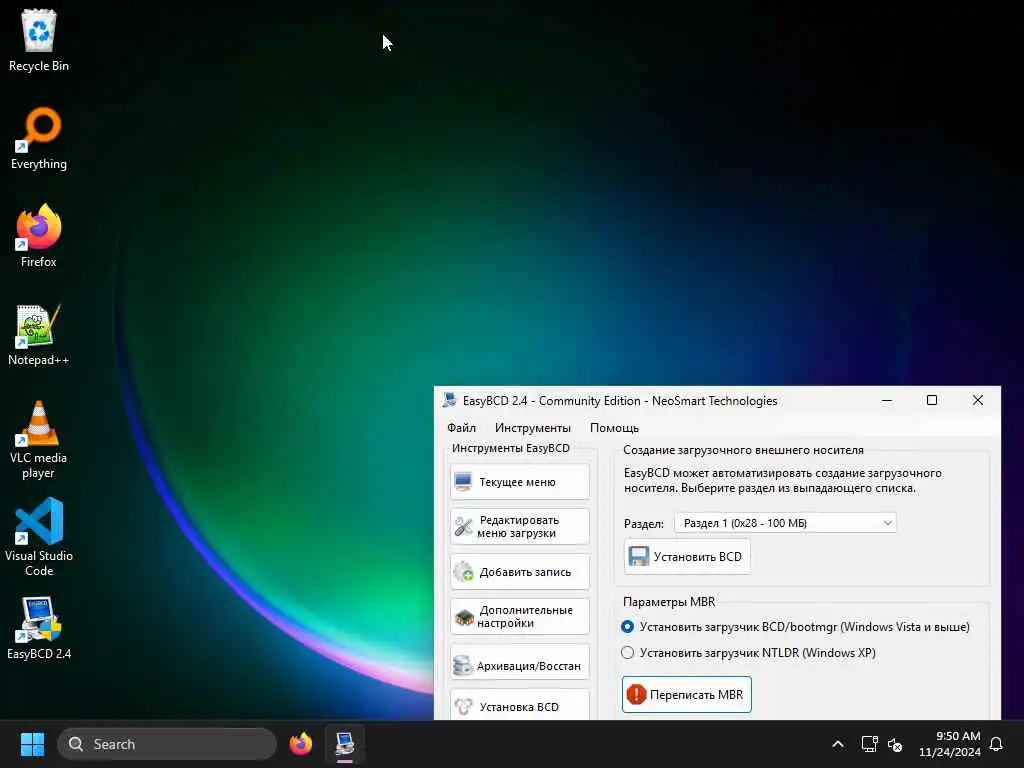Click the Установить BCD button
This screenshot has width=1024, height=768.
[x=686, y=557]
